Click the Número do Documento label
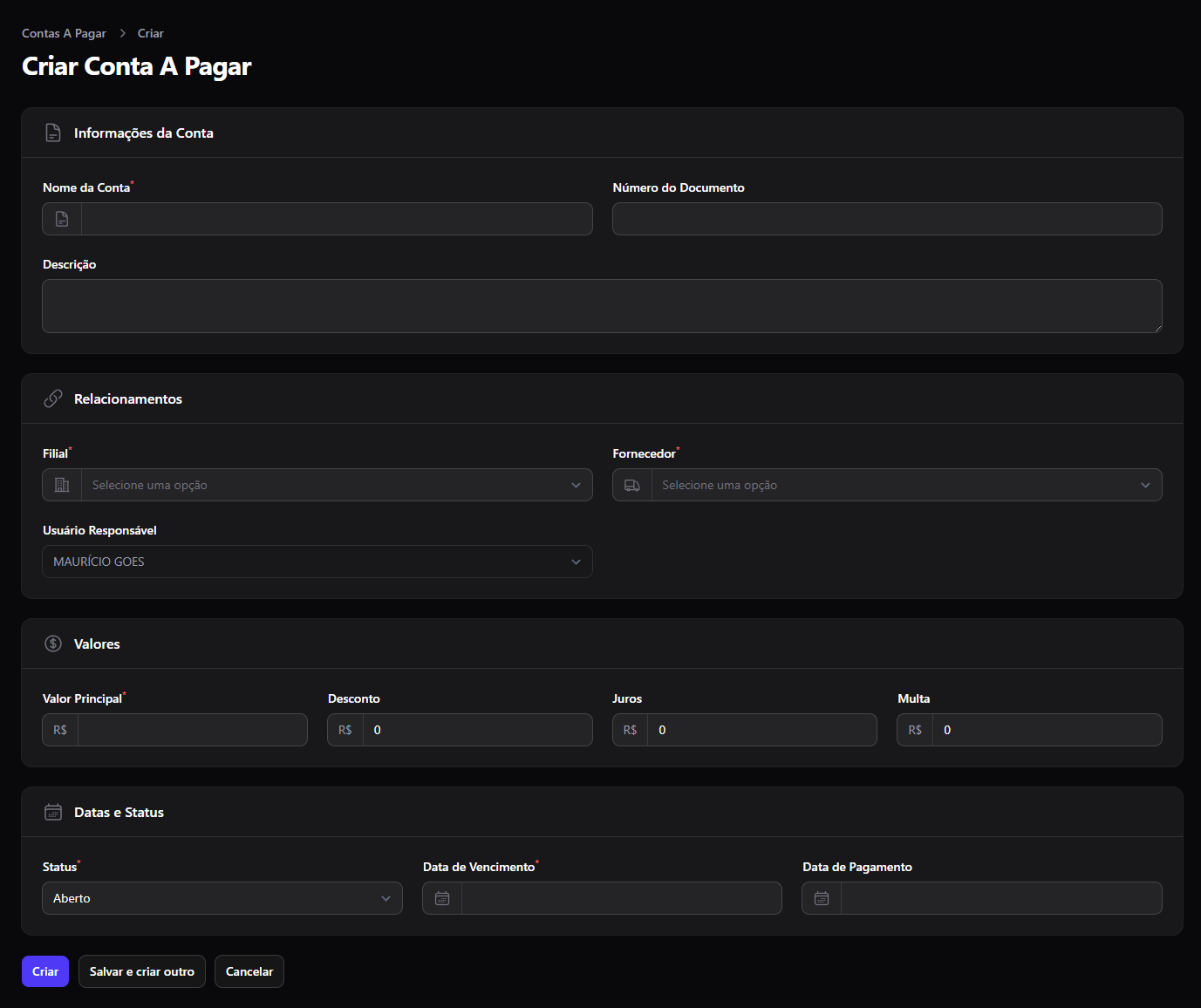The image size is (1201, 1008). coord(679,187)
